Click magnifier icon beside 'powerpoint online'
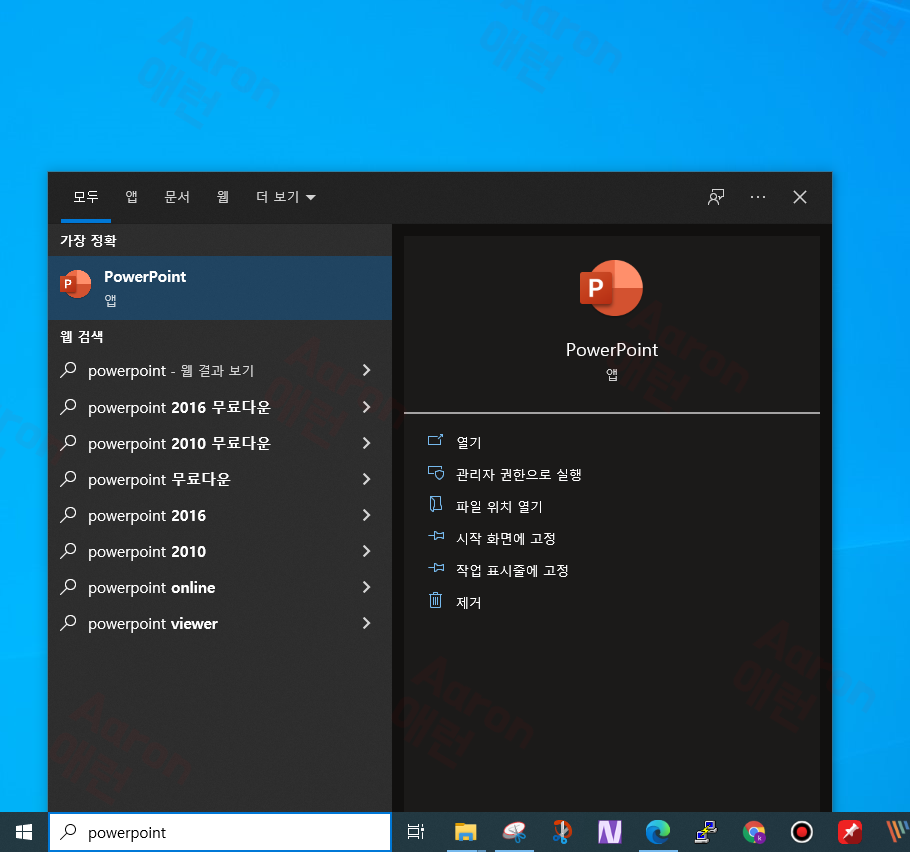The height and width of the screenshot is (852, 910). pos(68,587)
